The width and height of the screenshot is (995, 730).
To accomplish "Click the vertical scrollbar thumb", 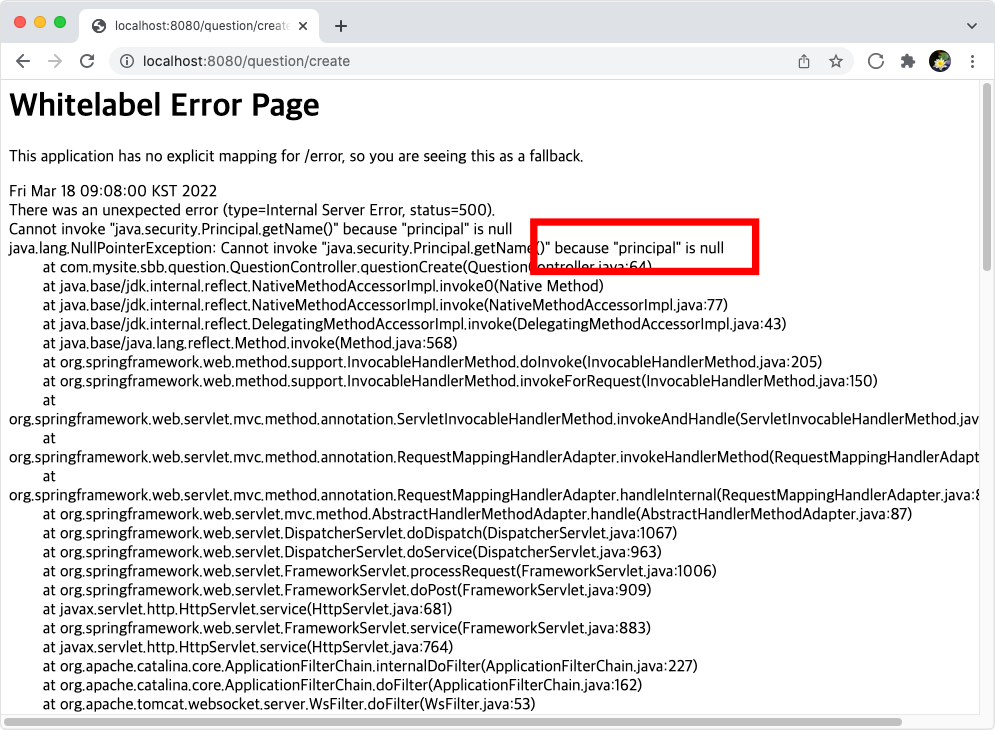I will 987,177.
